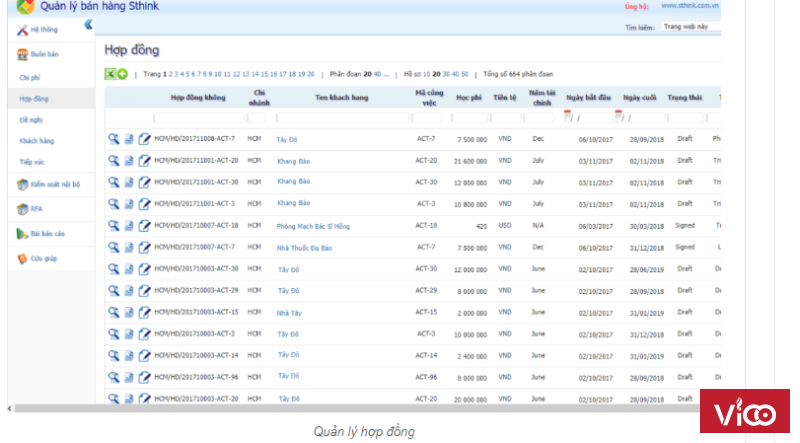Open the Tìm kiếm scope dropdown
The image size is (800, 443).
(690, 27)
